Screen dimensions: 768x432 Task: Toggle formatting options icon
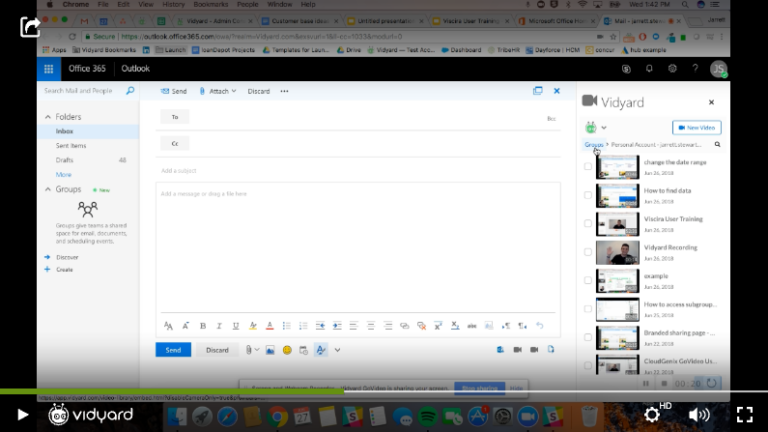click(321, 350)
